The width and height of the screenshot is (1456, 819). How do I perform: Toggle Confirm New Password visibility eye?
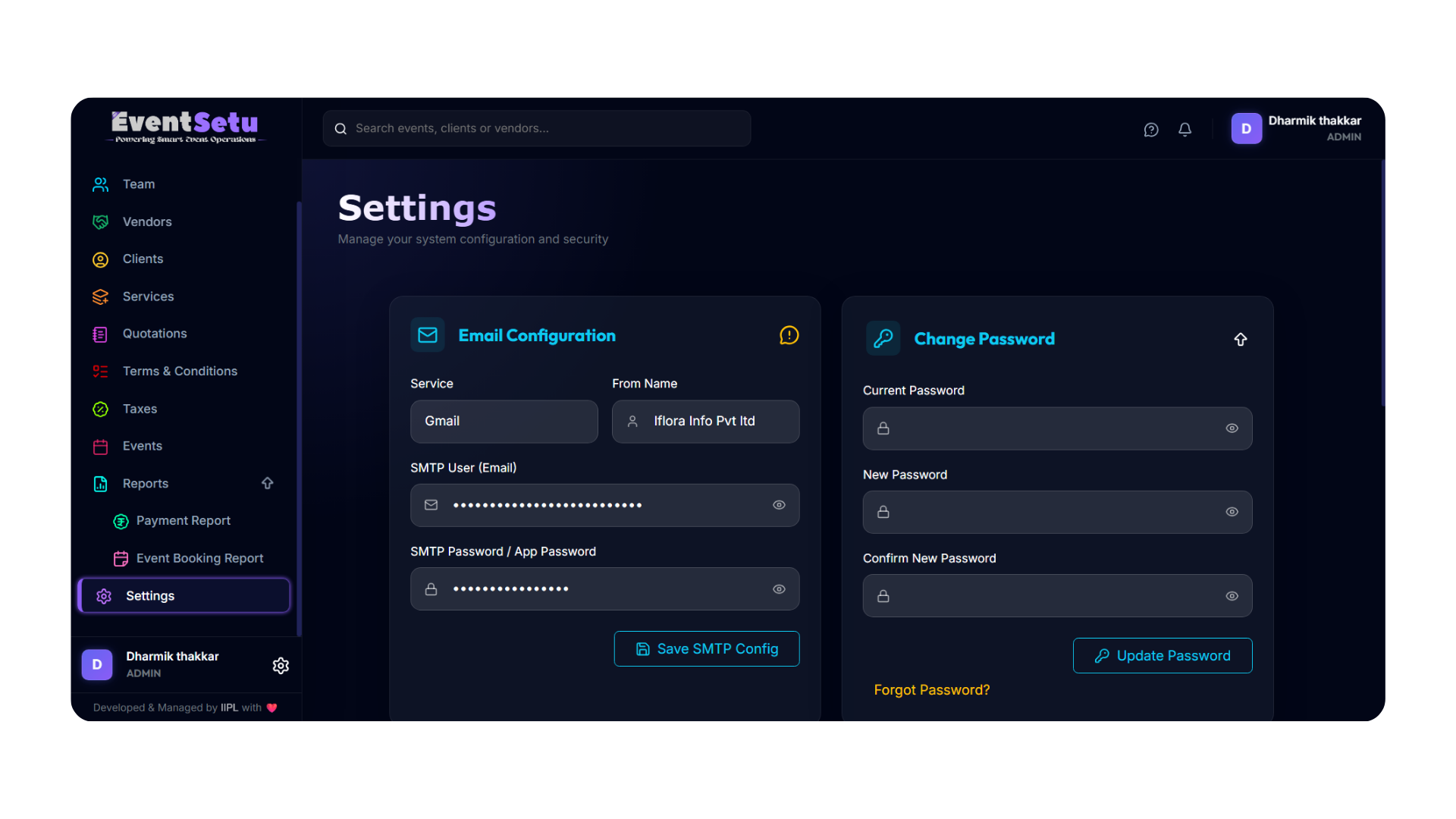tap(1232, 596)
